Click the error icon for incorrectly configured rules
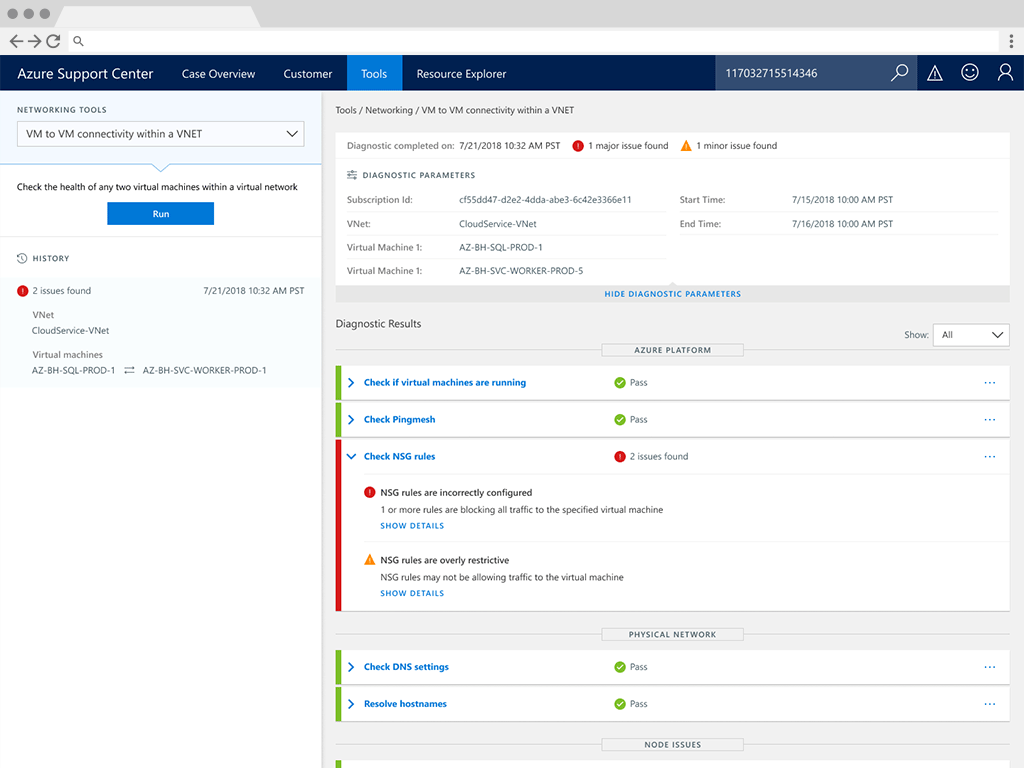 (370, 492)
